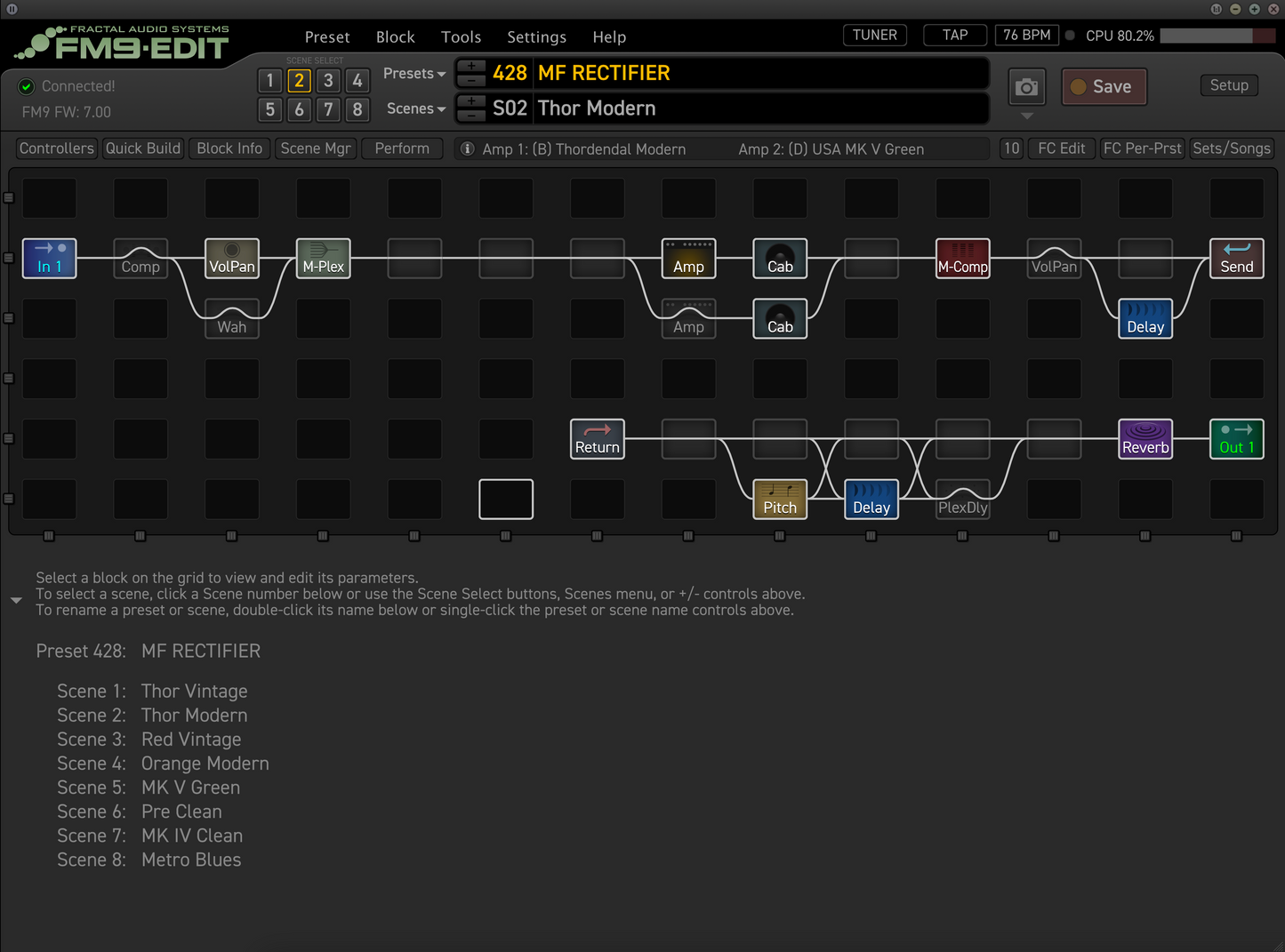1285x952 pixels.
Task: Click the green Connected status checkmark
Action: click(27, 86)
